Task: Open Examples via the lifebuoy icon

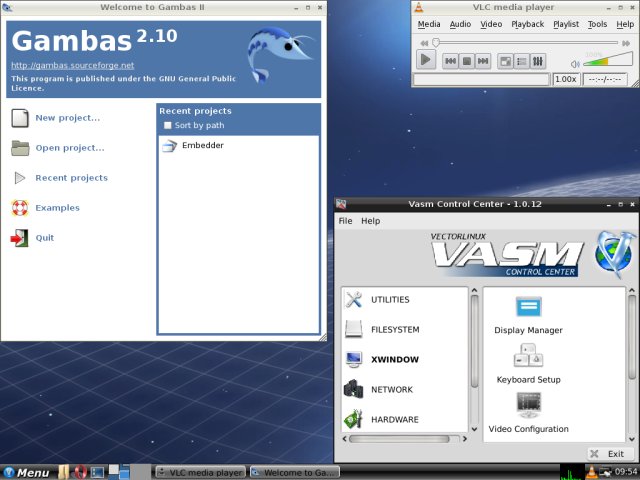Action: pos(20,208)
